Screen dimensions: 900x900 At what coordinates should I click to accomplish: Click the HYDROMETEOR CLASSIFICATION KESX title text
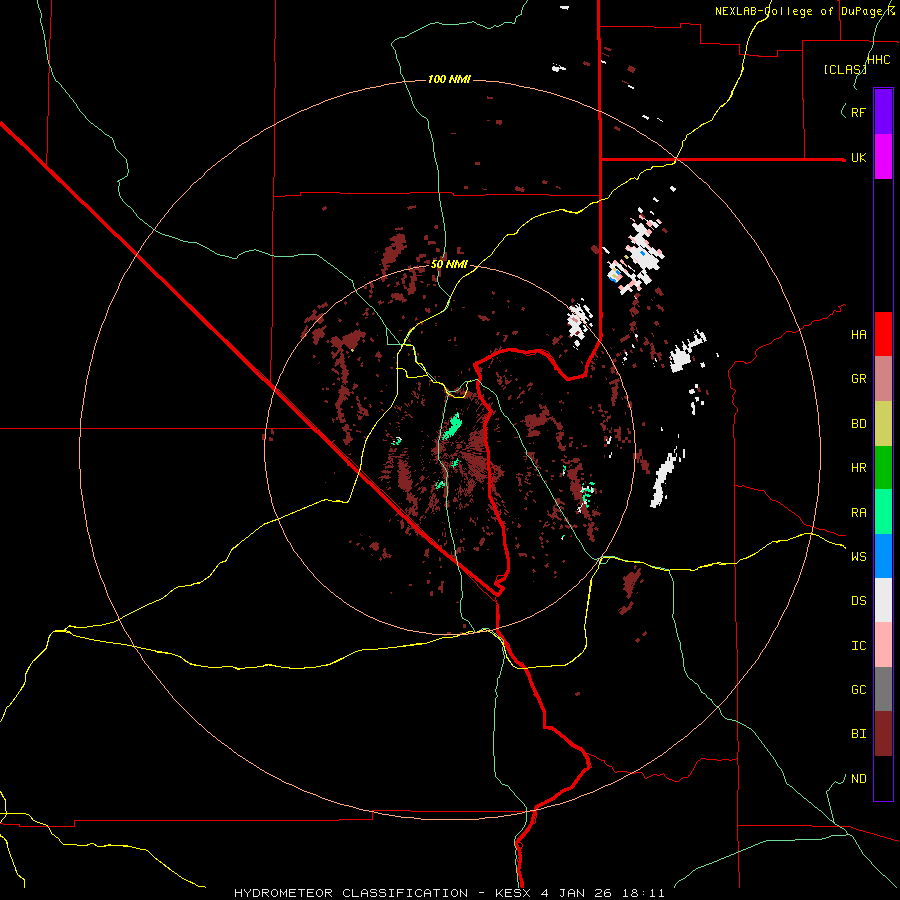[x=449, y=893]
